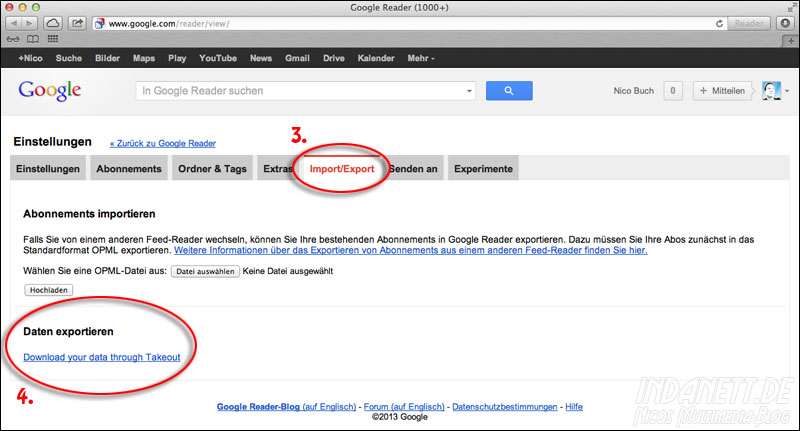Open Reading List glasses icon
This screenshot has height=431, width=800.
[13, 39]
